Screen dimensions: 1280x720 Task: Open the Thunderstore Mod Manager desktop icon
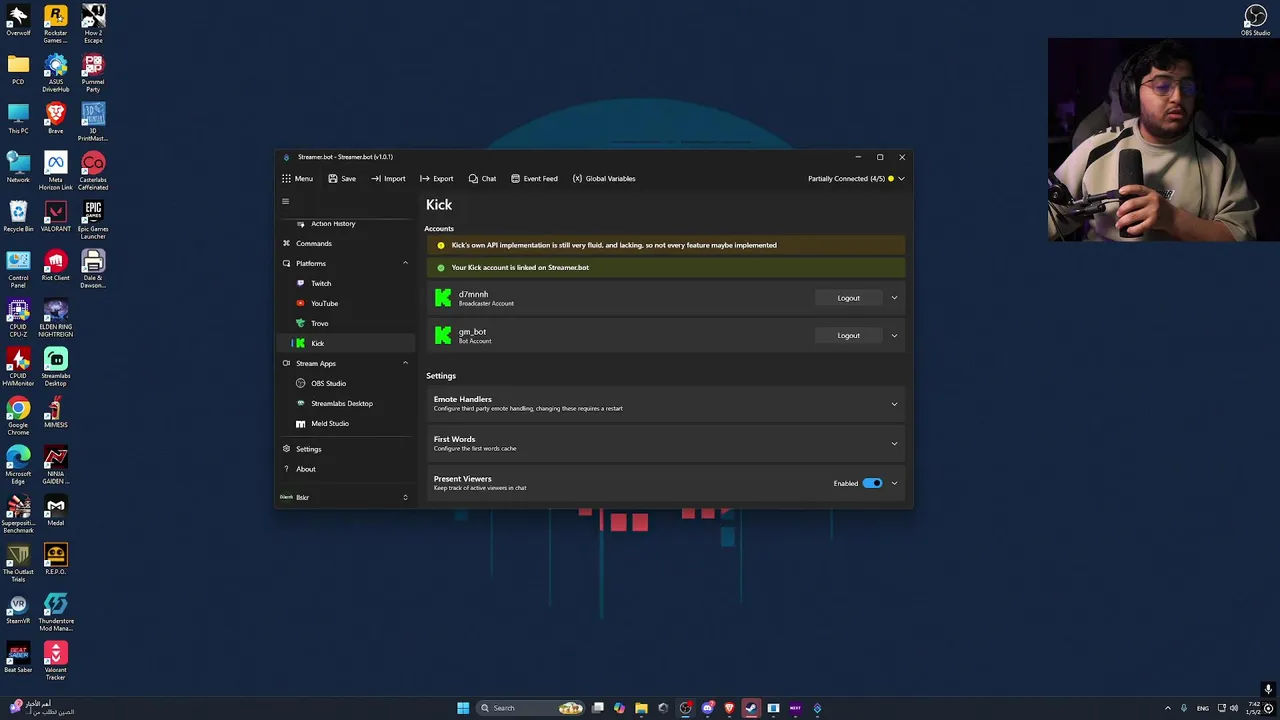click(x=56, y=612)
